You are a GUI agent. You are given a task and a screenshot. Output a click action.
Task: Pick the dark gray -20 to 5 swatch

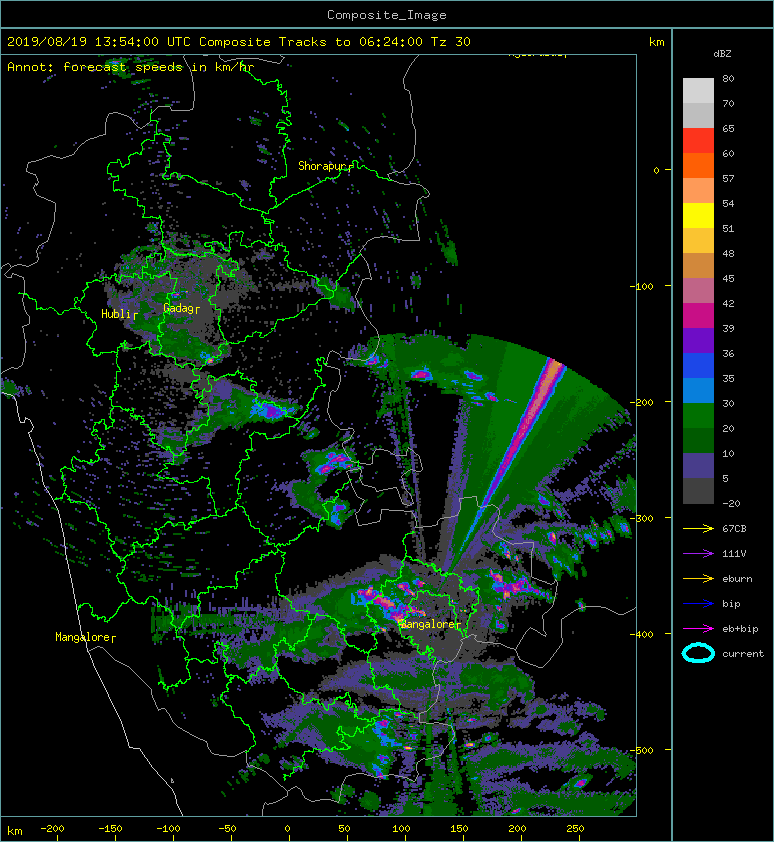pyautogui.click(x=698, y=490)
